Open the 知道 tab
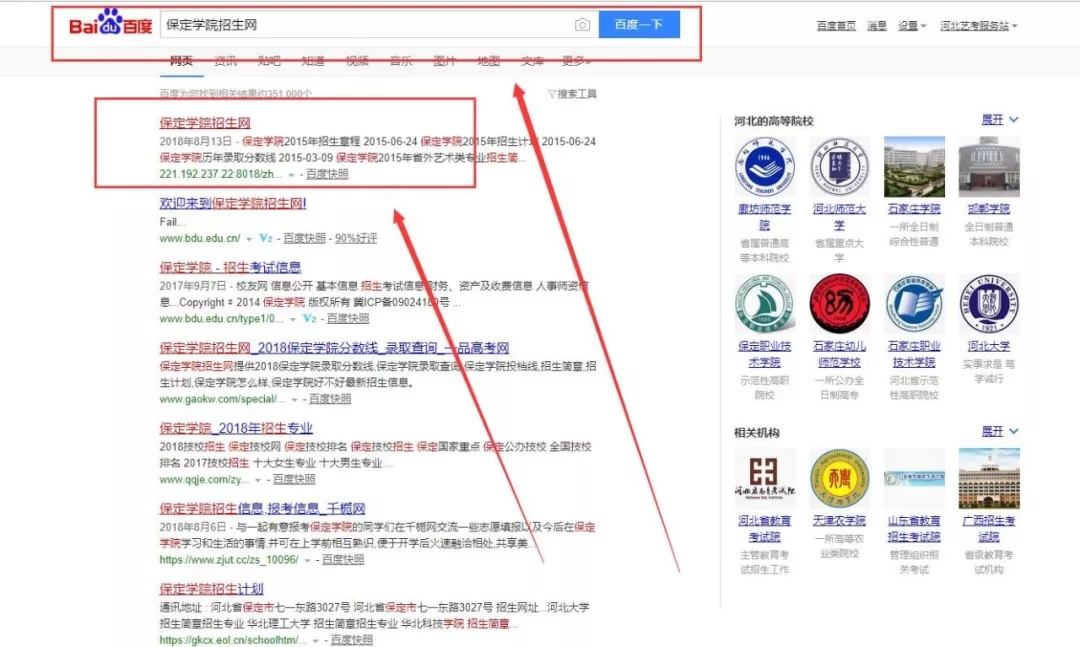 point(313,61)
